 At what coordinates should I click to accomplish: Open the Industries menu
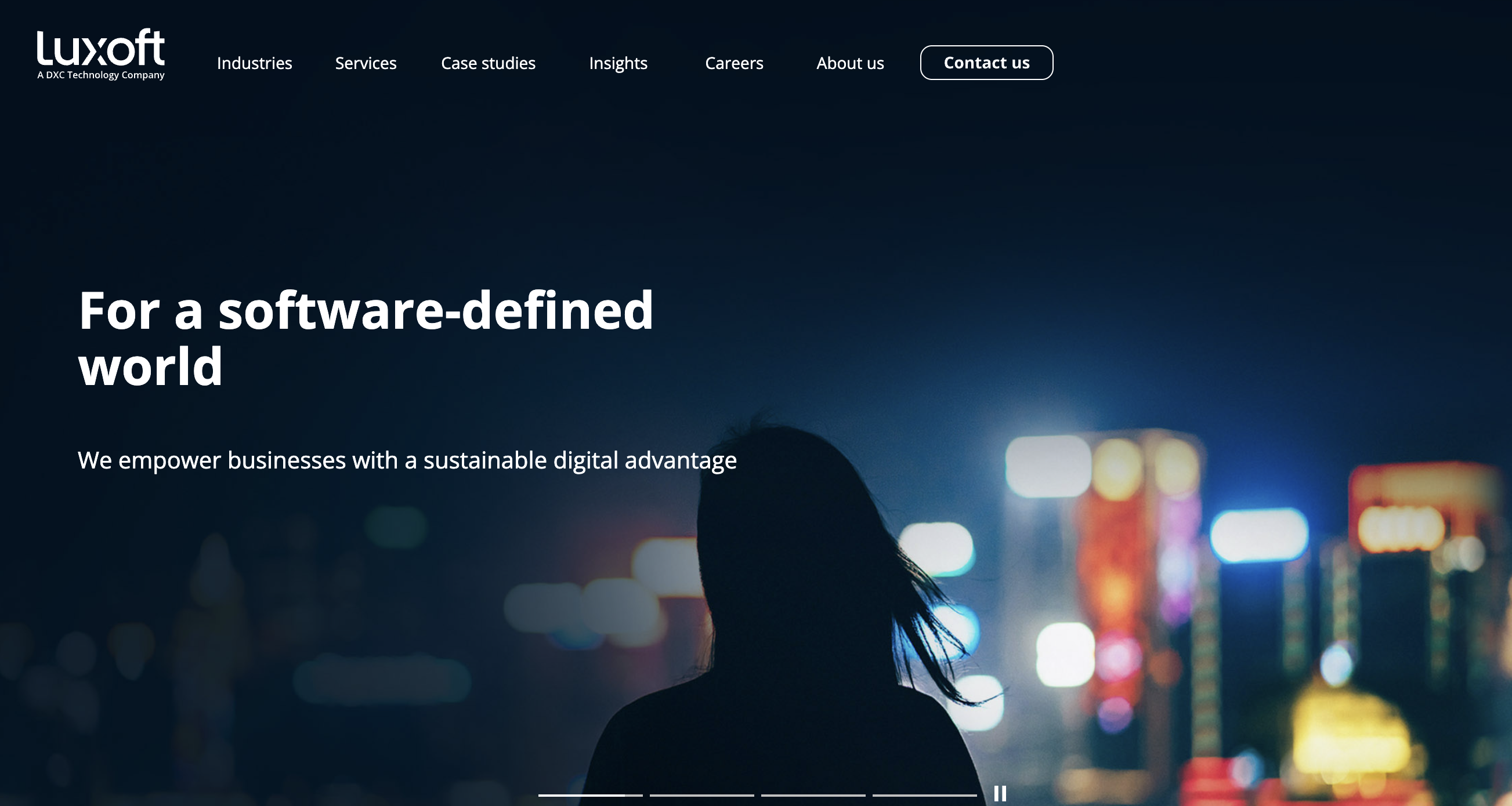pyautogui.click(x=255, y=63)
